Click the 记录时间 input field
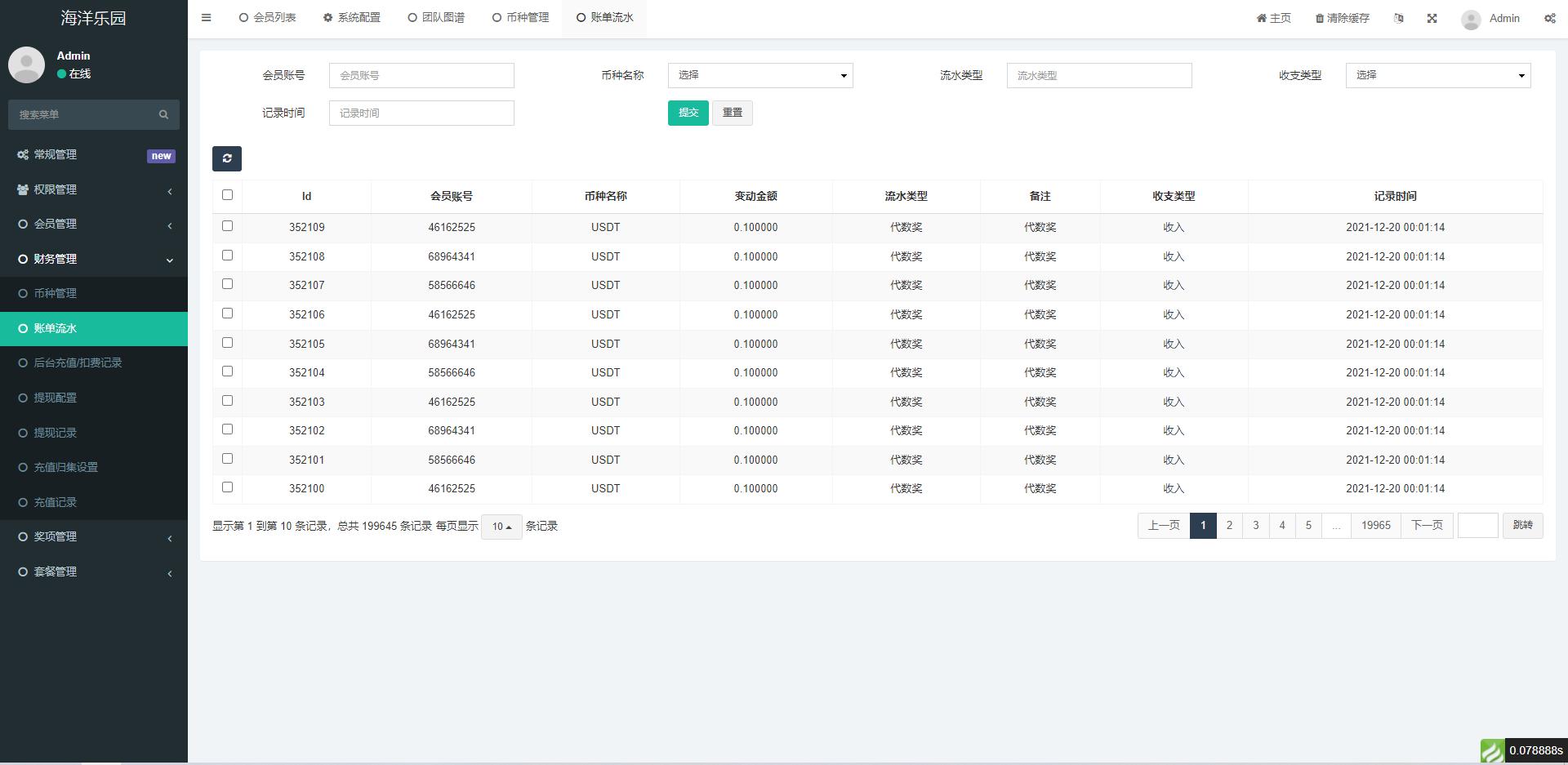The image size is (1568, 765). click(x=421, y=113)
